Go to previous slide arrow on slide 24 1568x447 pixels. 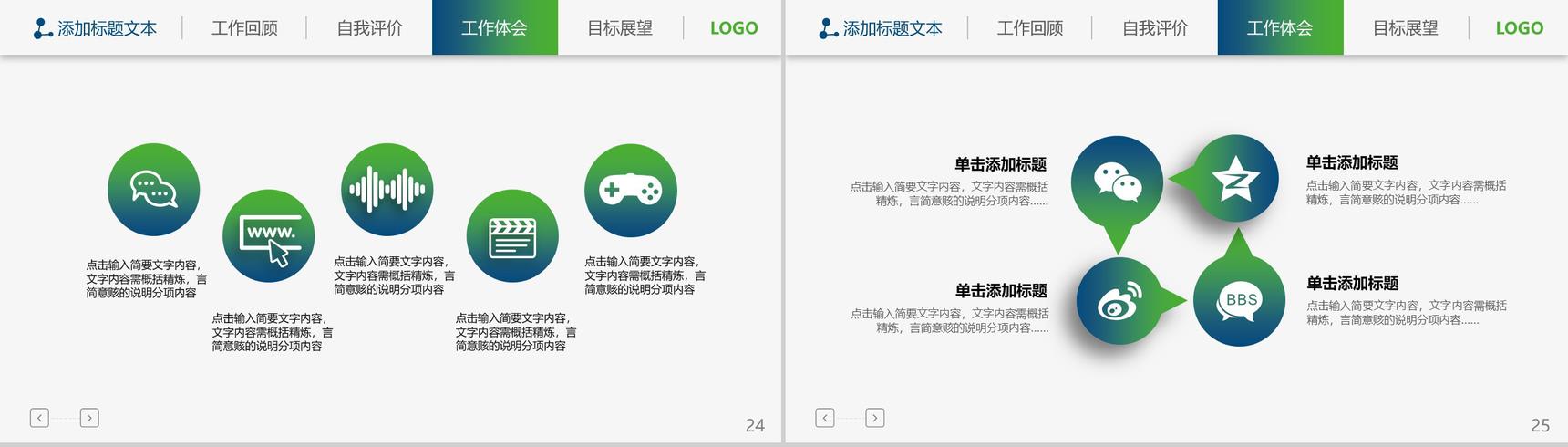(39, 418)
